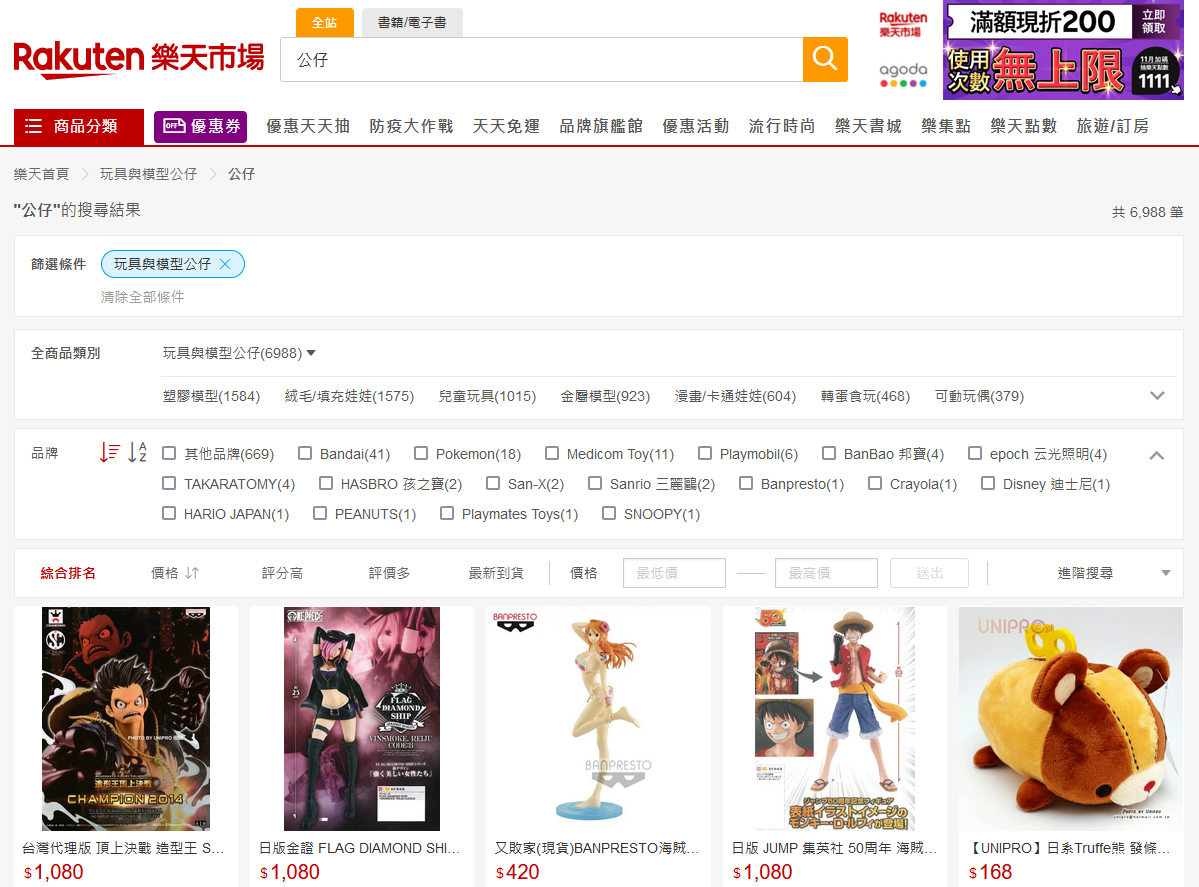Screen dimensions: 1199x887
Task: Sort brands alphabetically A-Z icon
Action: pos(138,453)
